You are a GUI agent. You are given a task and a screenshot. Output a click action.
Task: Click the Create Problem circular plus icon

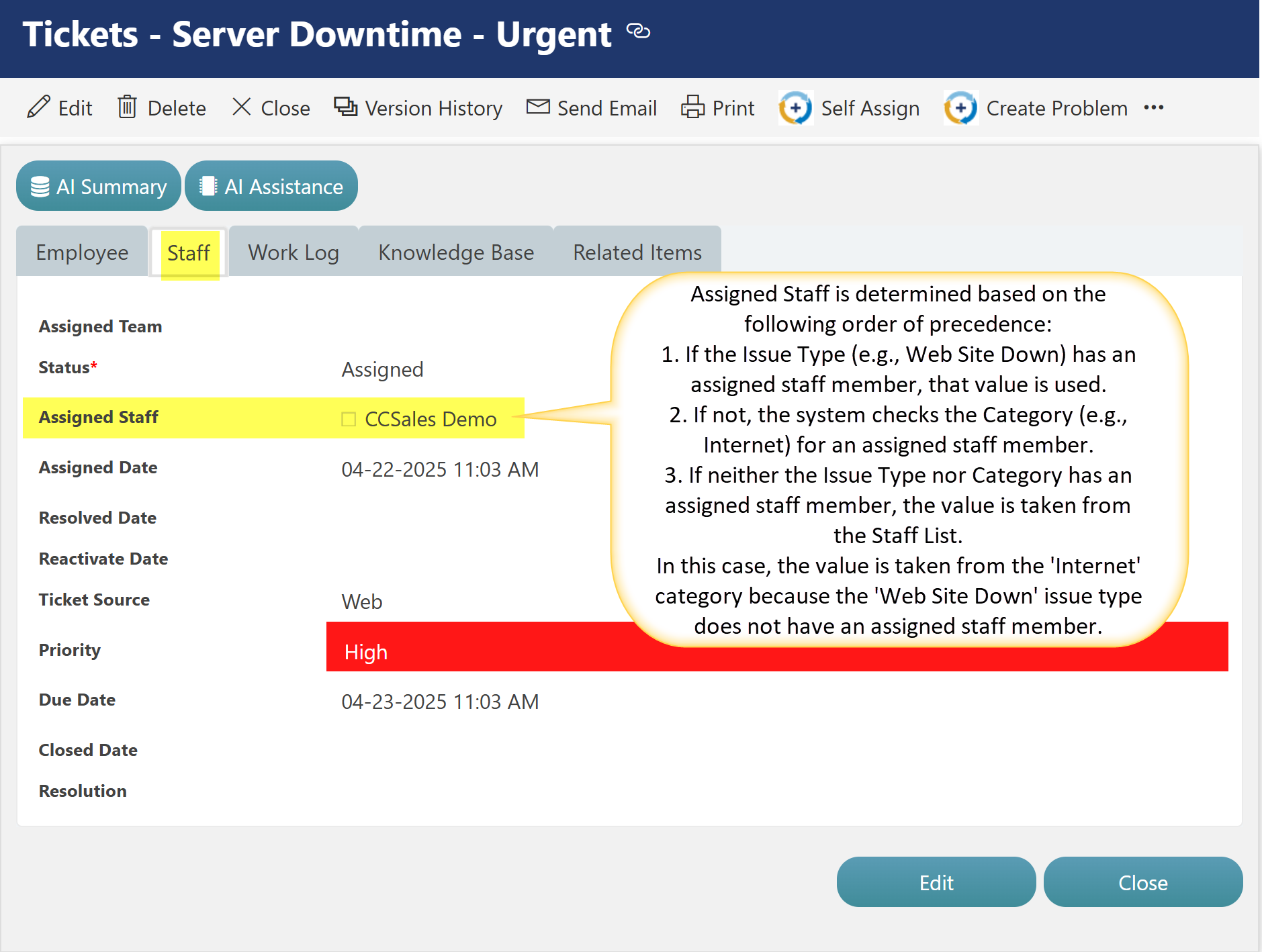click(960, 107)
